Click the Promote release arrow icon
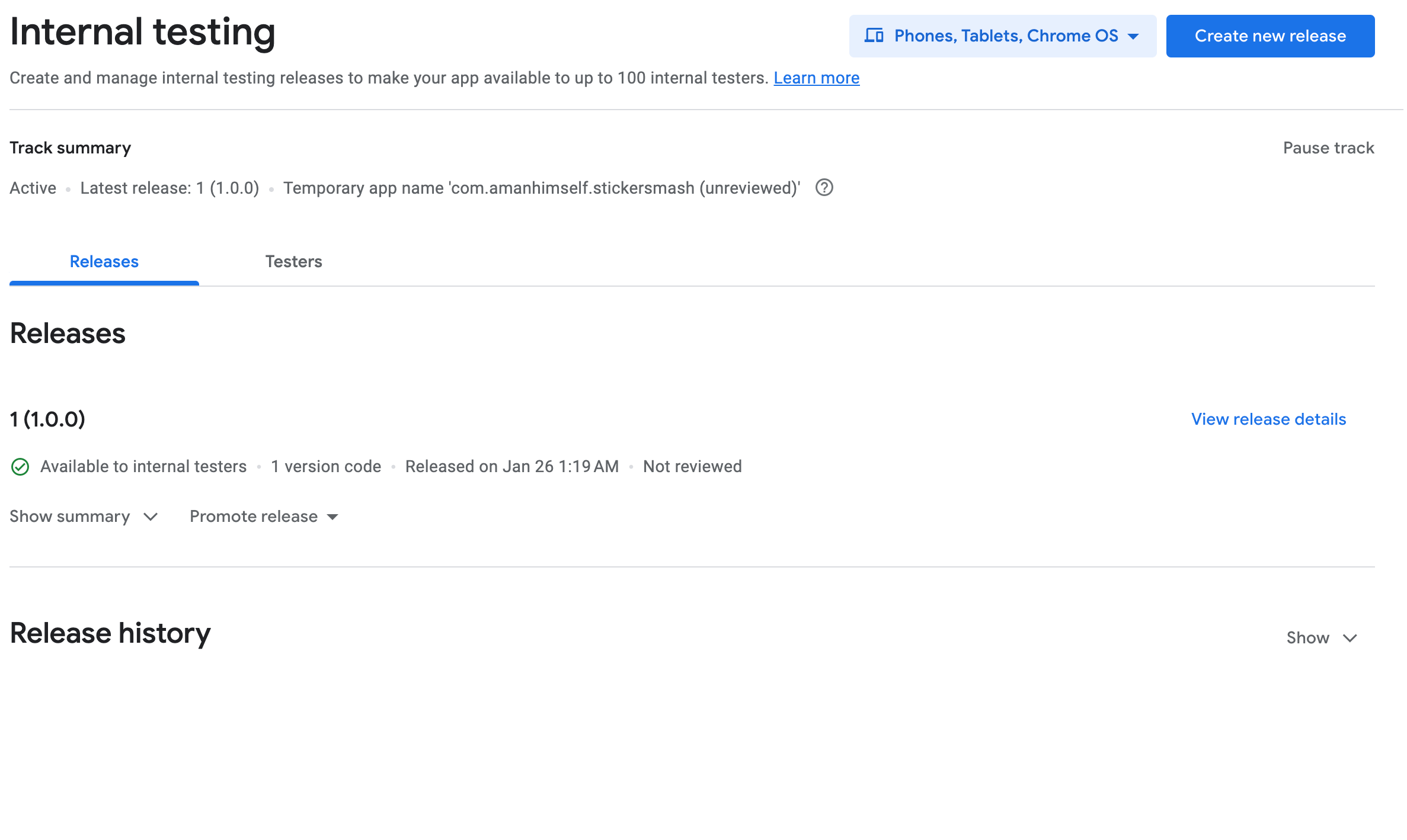Viewport: 1407px width, 840px height. point(333,517)
